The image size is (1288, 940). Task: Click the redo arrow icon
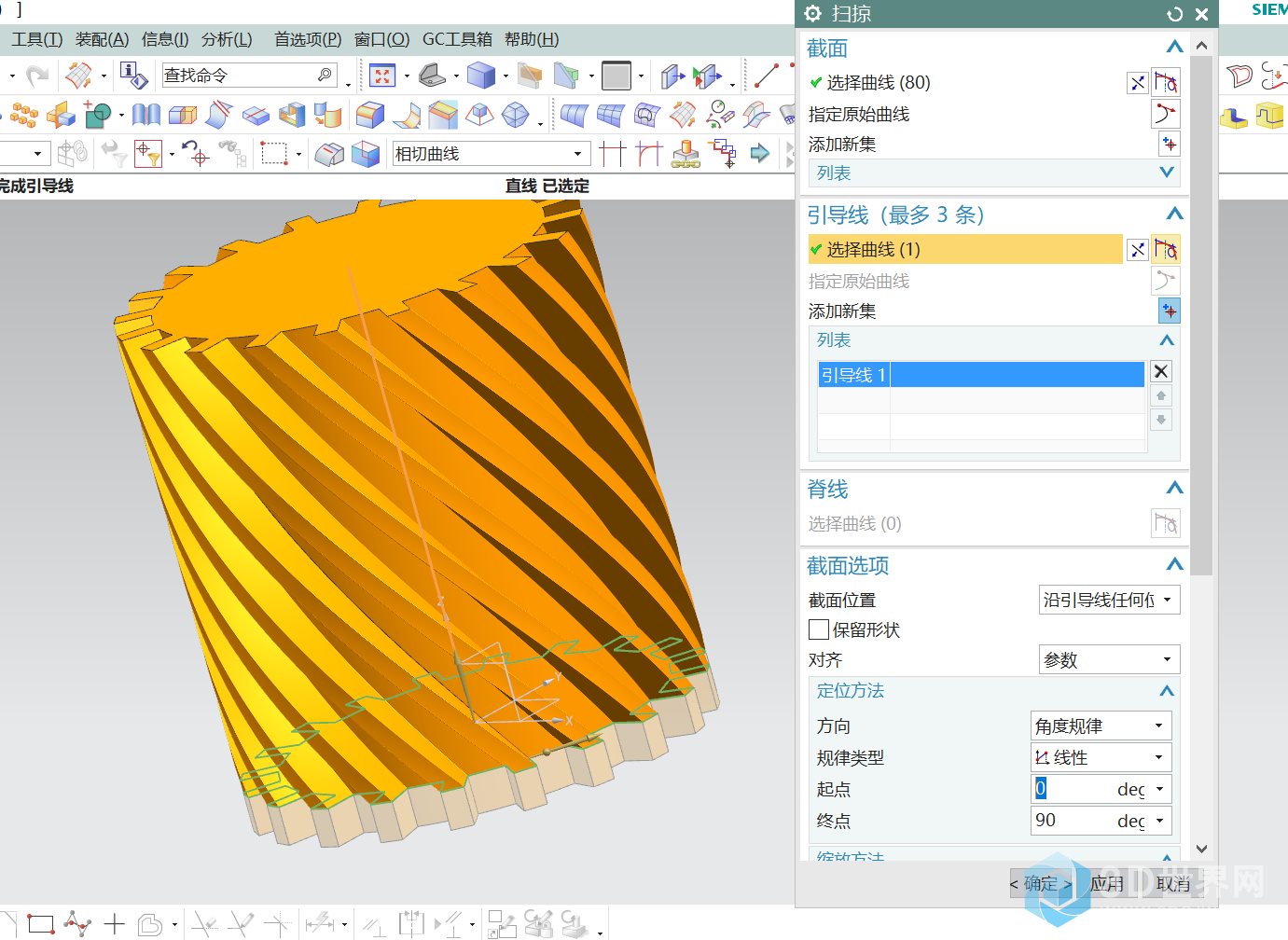point(37,75)
